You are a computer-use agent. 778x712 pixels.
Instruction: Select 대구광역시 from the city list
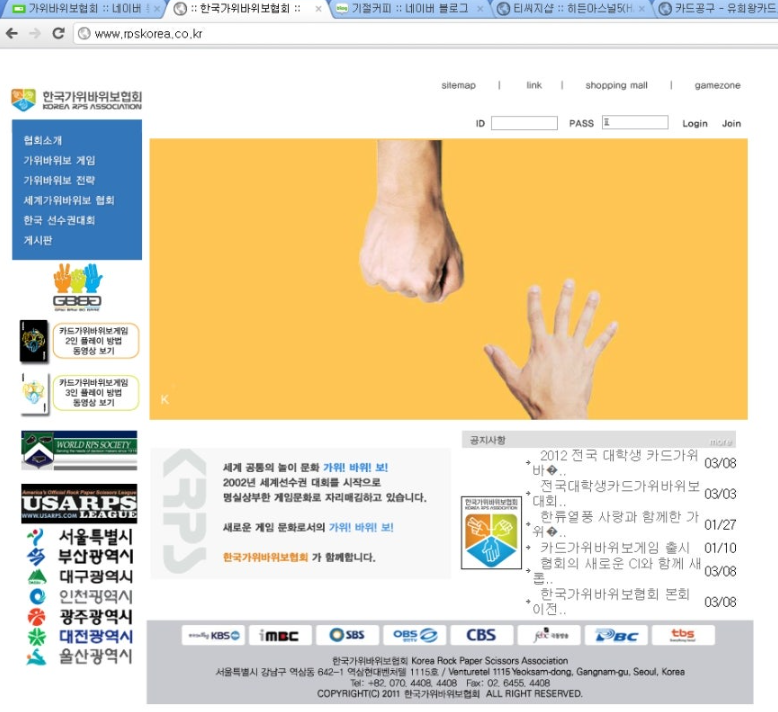(79, 577)
